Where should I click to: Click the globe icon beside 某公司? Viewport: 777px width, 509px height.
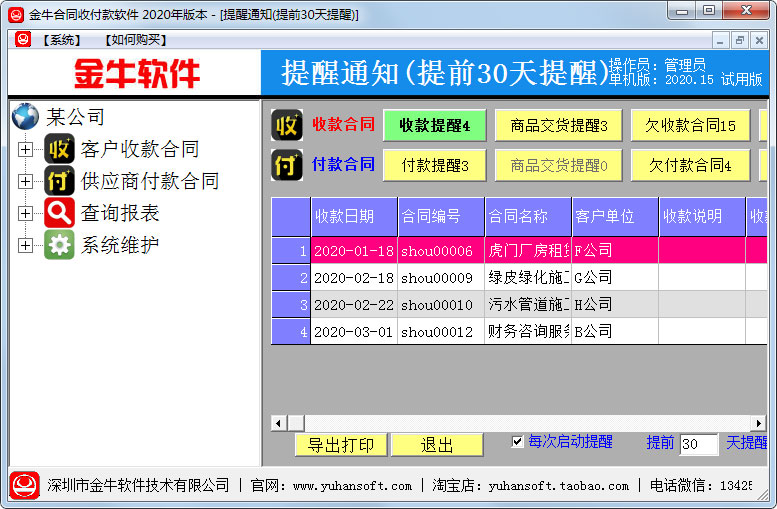tap(25, 116)
